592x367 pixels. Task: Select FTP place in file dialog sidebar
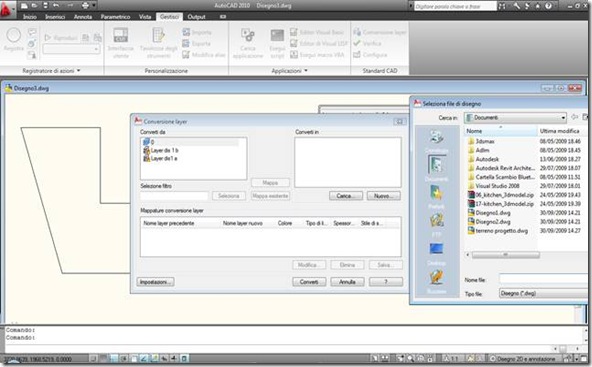(x=436, y=225)
